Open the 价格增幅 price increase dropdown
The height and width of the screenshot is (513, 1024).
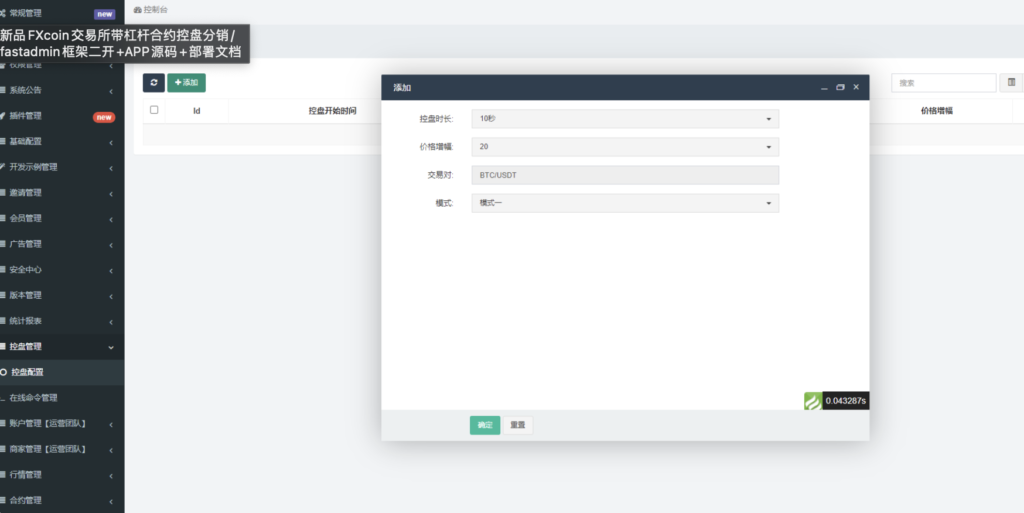coord(625,147)
